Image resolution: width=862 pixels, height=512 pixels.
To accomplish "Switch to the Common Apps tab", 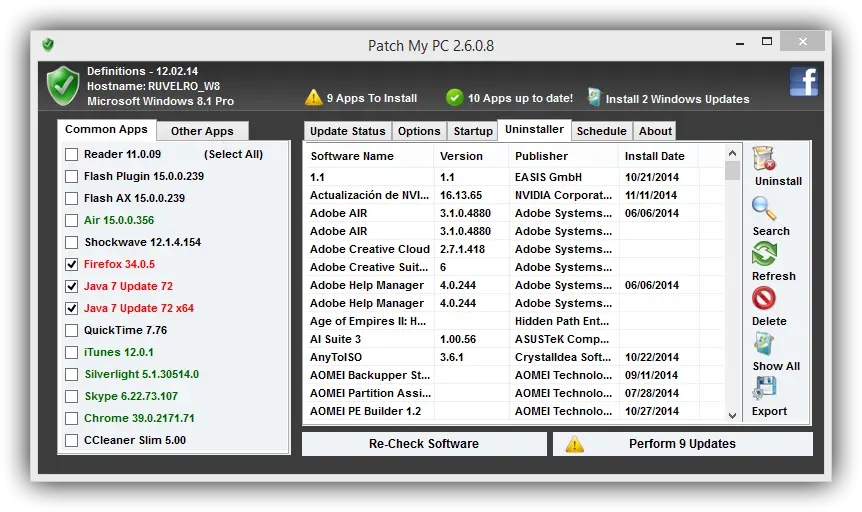I will 106,129.
